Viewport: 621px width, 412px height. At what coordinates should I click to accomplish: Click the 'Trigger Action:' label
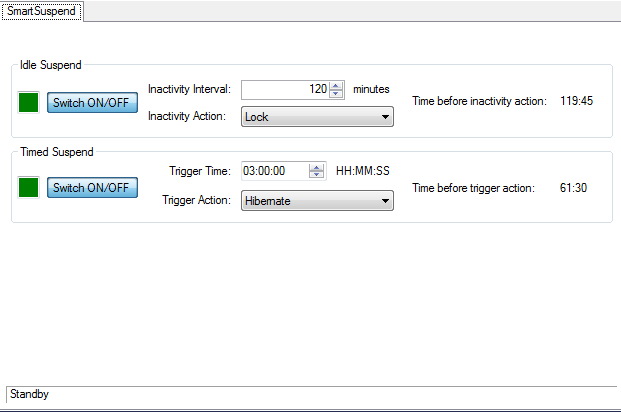[196, 200]
